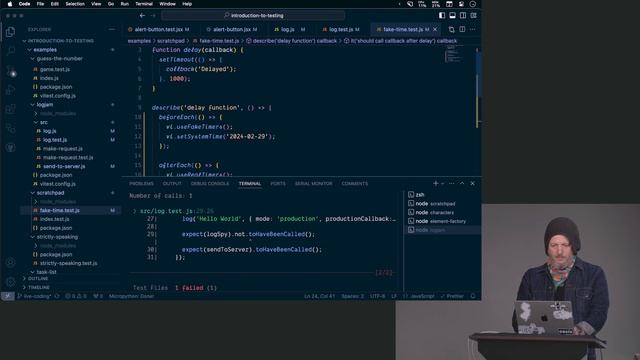
Task: Expand the TIMELINE section
Action: point(39,287)
